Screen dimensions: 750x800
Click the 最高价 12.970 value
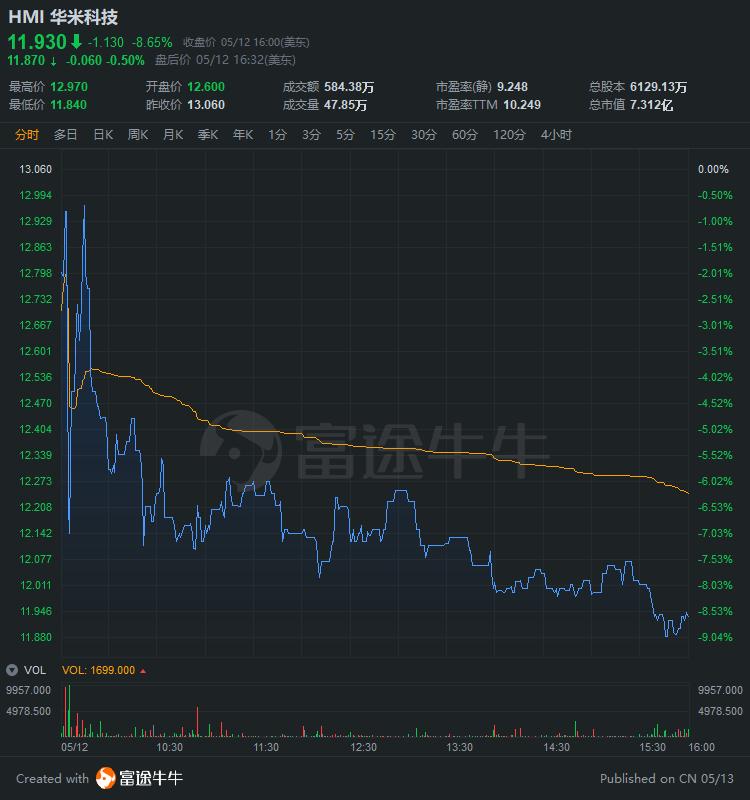[x=69, y=87]
